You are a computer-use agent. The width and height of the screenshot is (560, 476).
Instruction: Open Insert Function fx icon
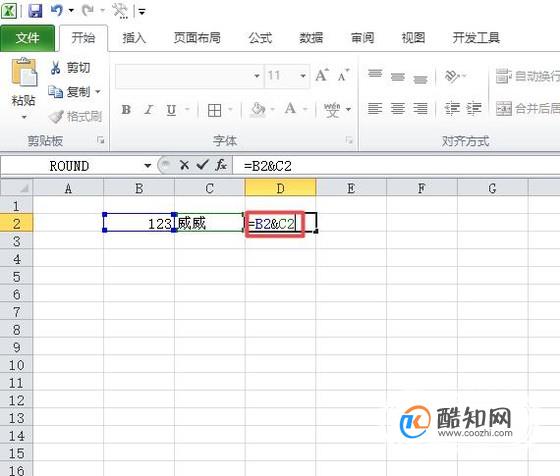click(x=221, y=165)
